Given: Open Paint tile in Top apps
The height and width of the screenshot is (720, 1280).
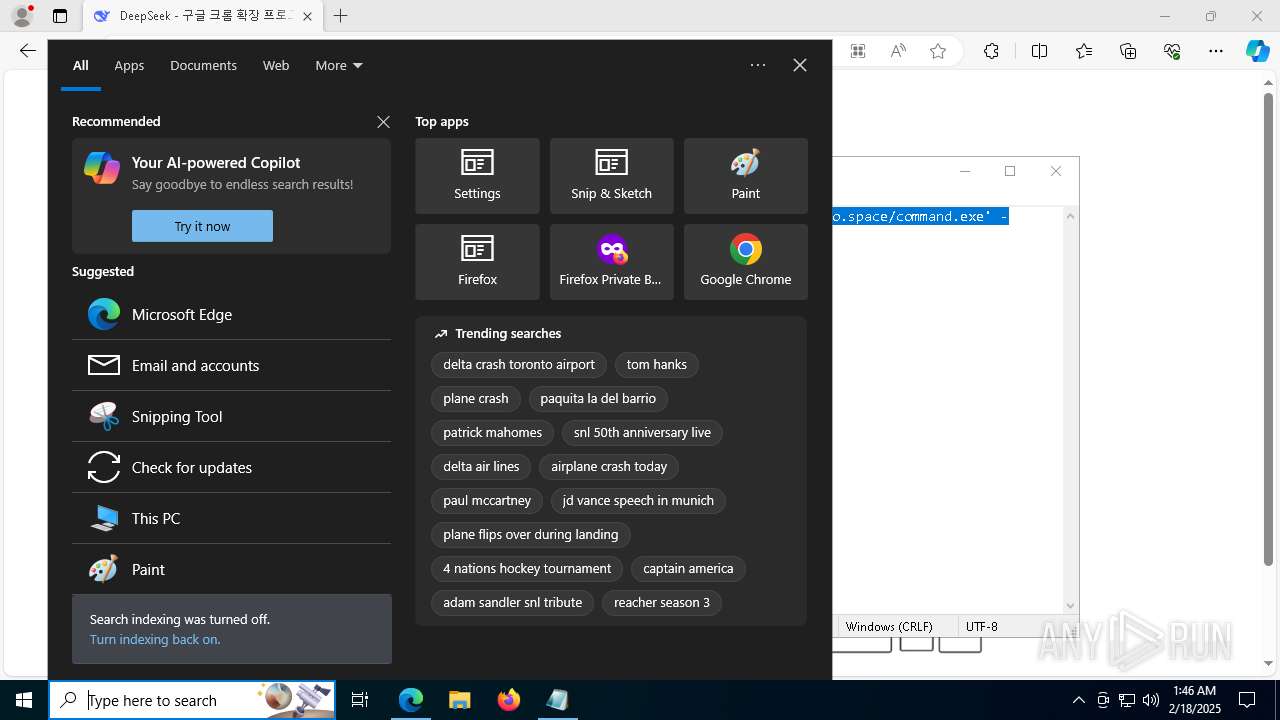Looking at the screenshot, I should click(x=745, y=176).
